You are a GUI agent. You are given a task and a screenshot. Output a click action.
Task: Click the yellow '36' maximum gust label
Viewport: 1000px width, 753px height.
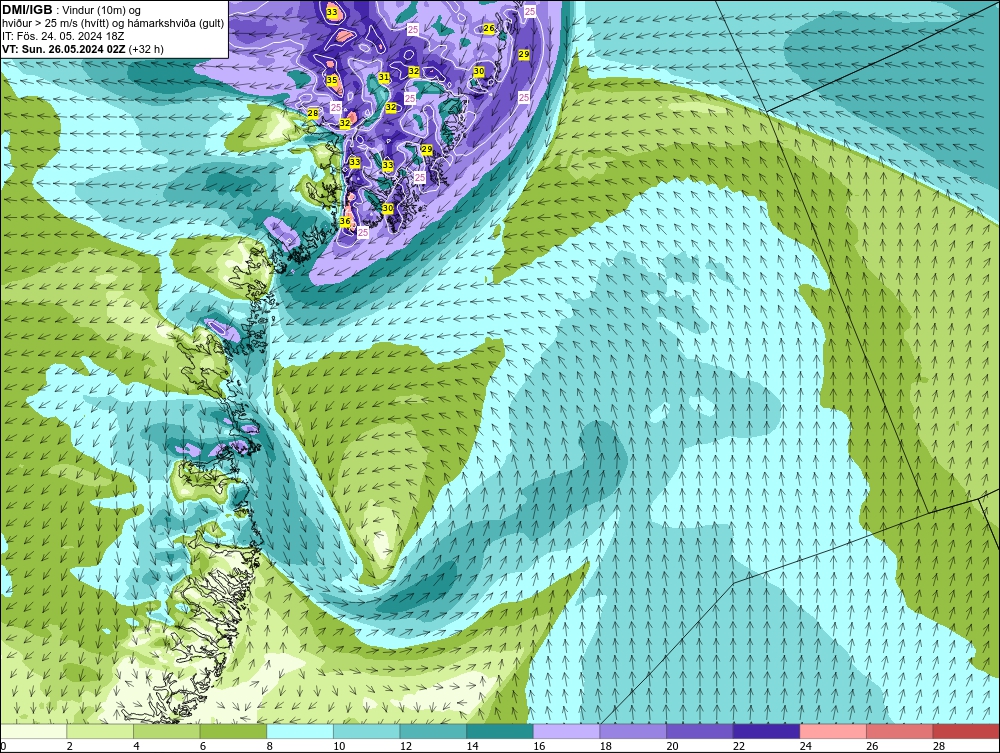pos(345,221)
